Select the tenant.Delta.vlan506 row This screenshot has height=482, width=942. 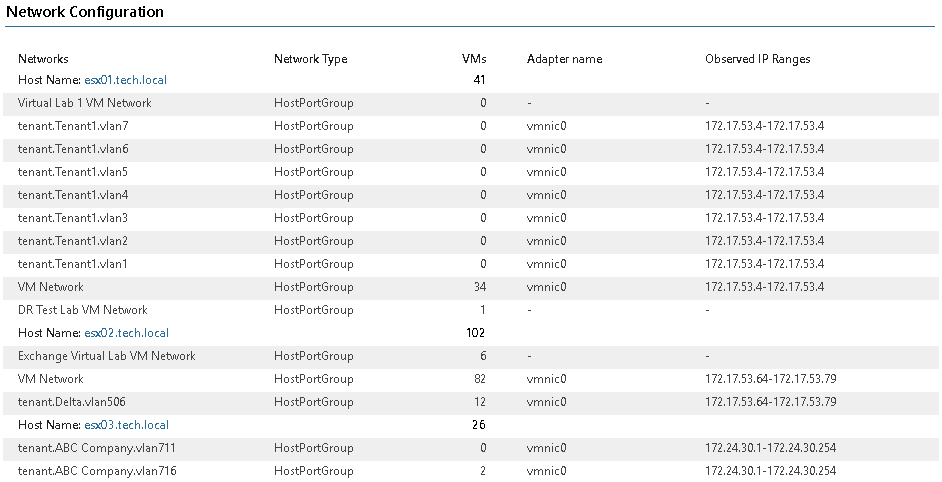click(471, 402)
